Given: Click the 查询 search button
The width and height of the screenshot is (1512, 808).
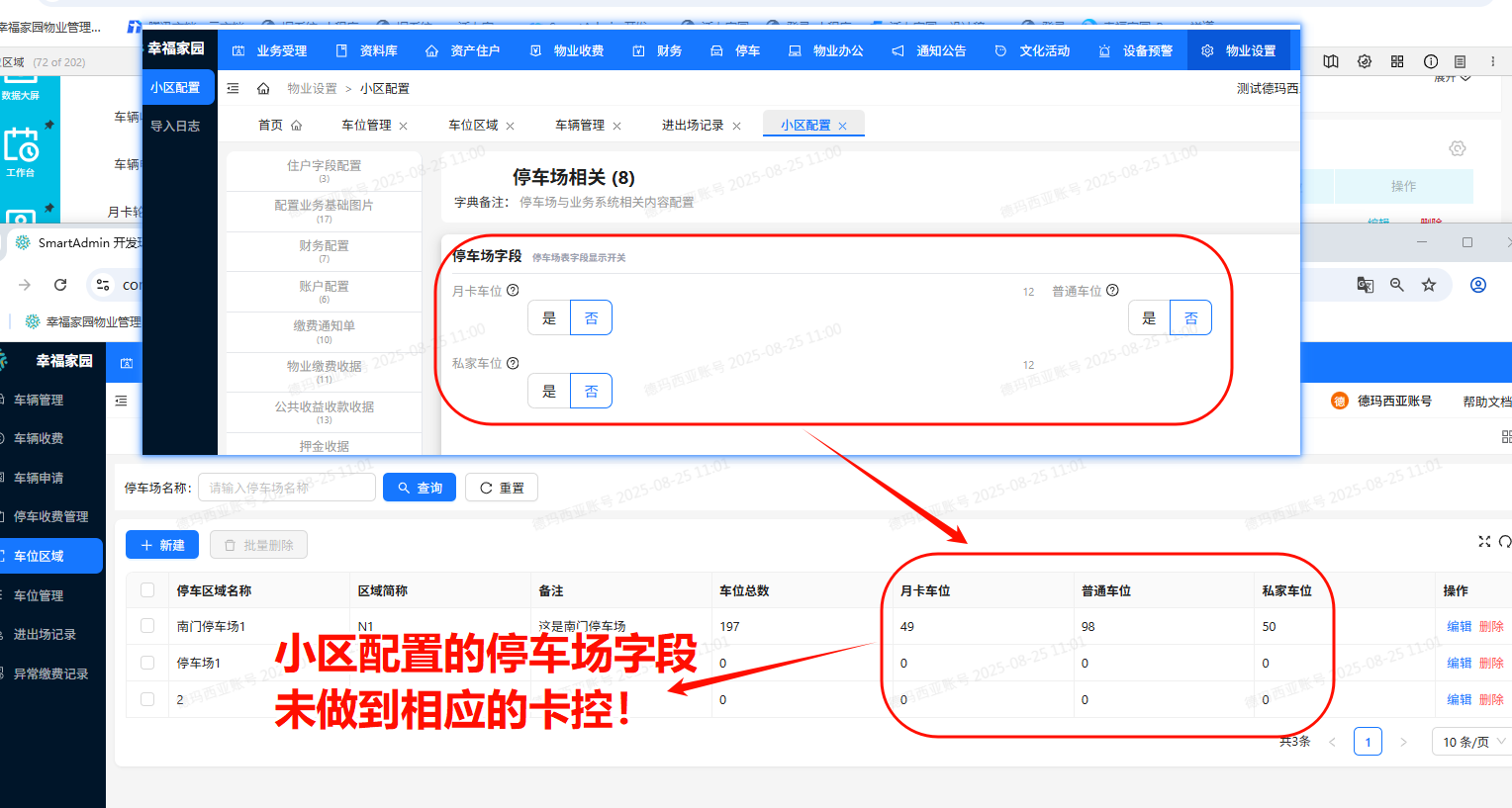Looking at the screenshot, I should coord(419,488).
